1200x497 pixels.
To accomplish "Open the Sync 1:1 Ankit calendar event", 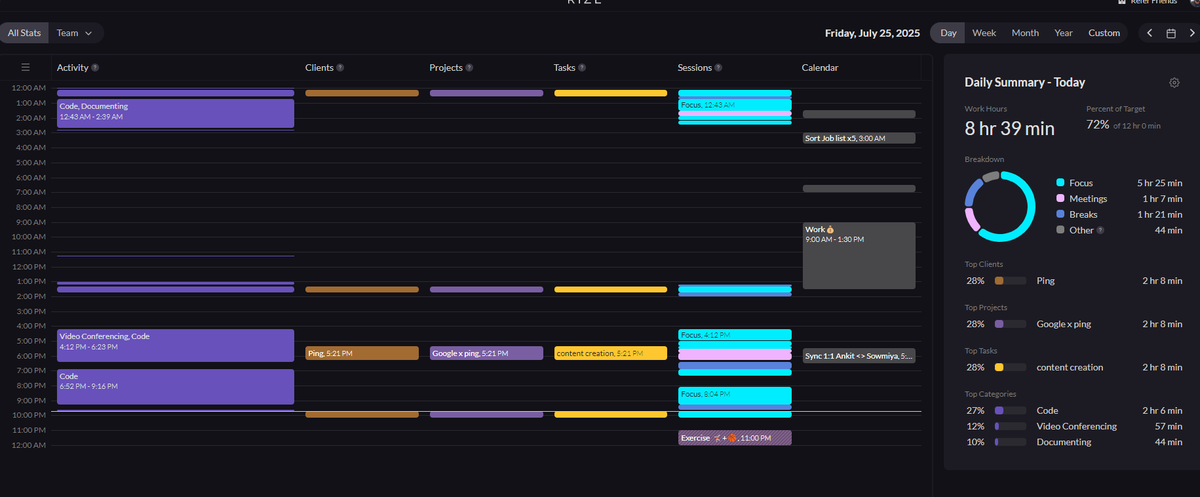I will pyautogui.click(x=859, y=355).
